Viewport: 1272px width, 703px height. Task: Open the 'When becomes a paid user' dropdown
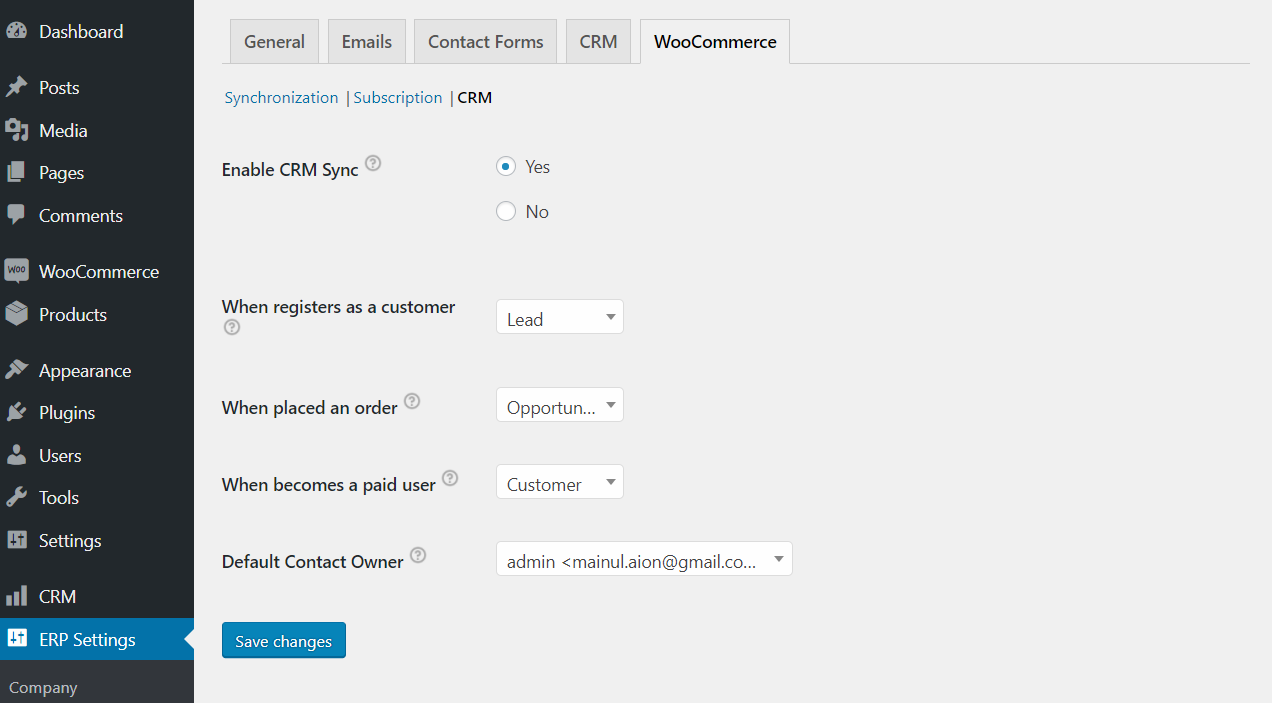tap(559, 483)
